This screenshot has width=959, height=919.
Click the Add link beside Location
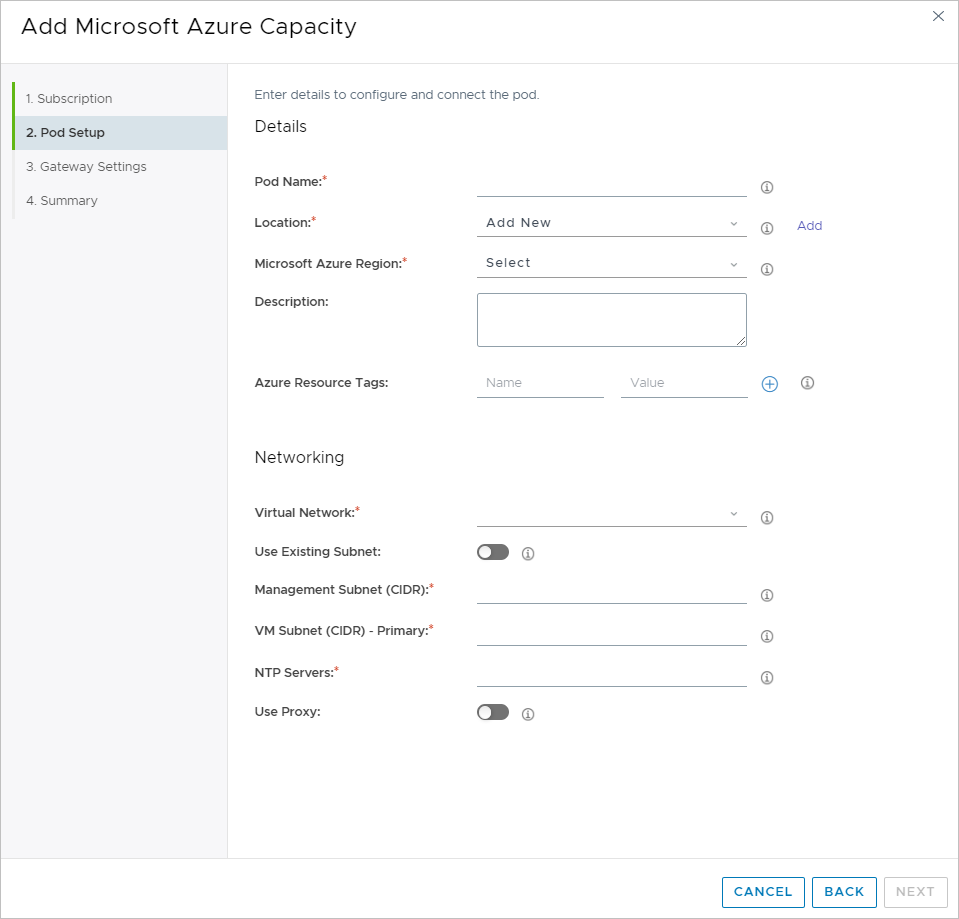point(809,226)
